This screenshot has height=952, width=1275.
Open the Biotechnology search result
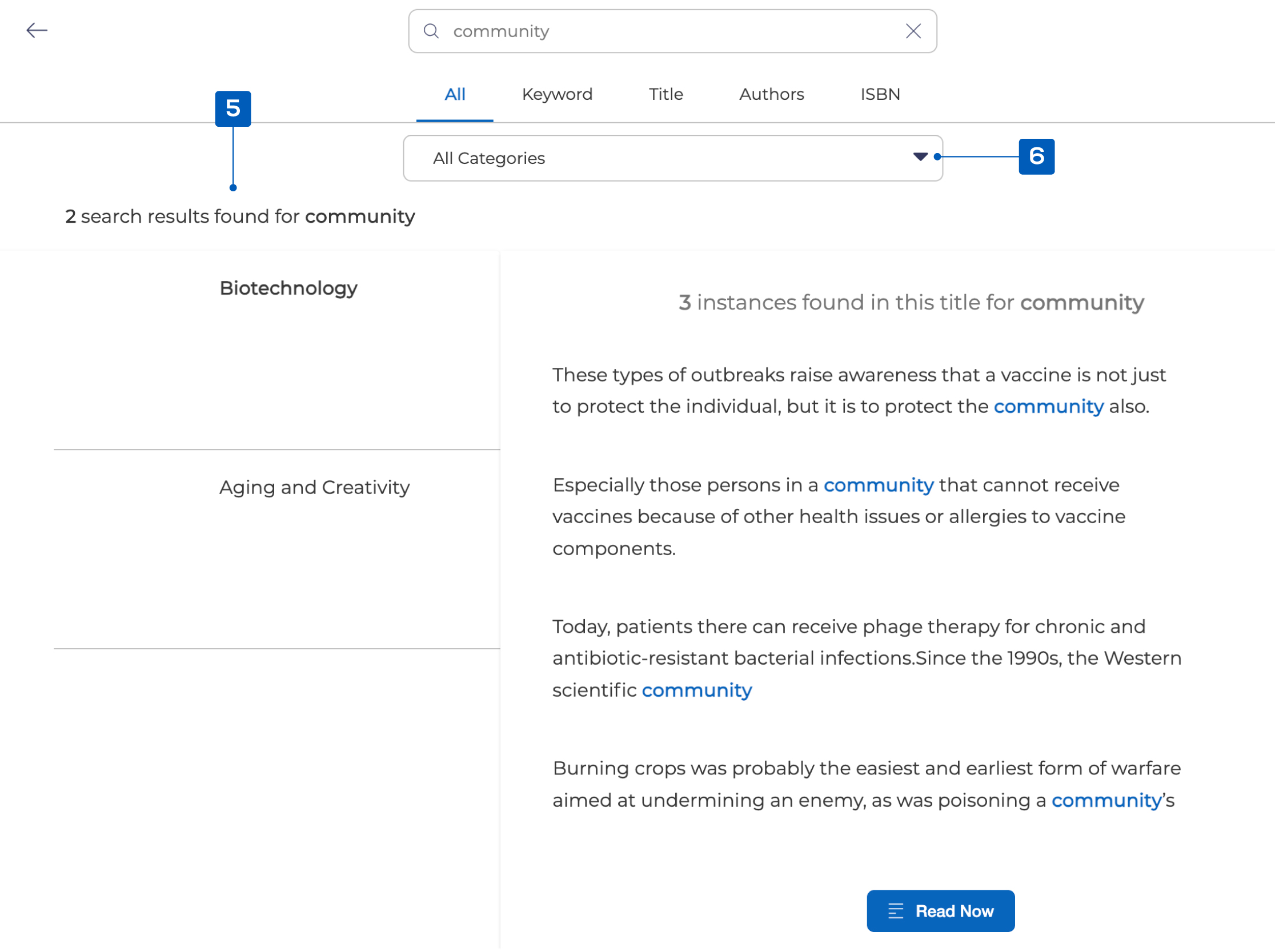[288, 288]
